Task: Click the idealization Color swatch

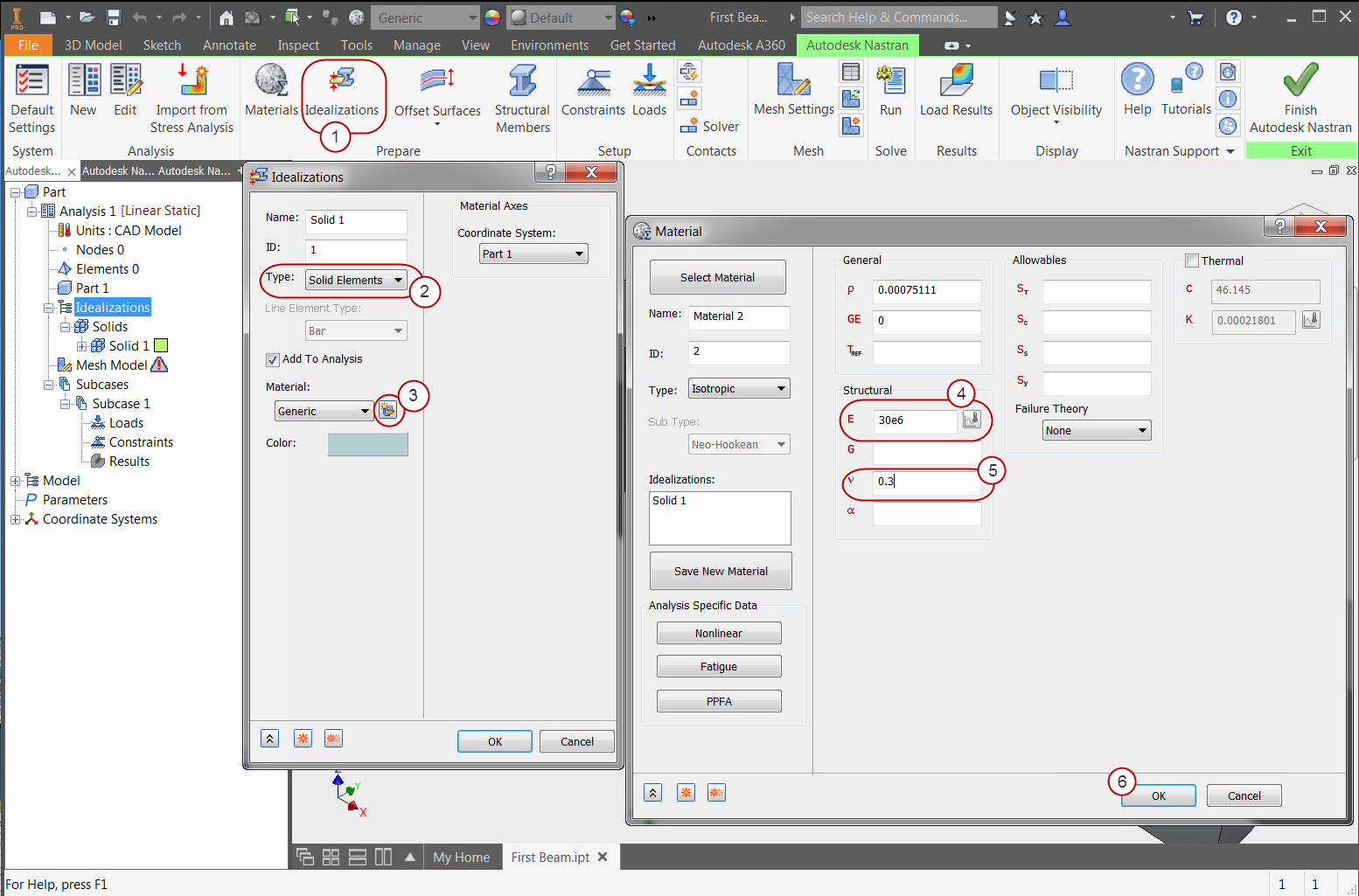Action: 367,444
